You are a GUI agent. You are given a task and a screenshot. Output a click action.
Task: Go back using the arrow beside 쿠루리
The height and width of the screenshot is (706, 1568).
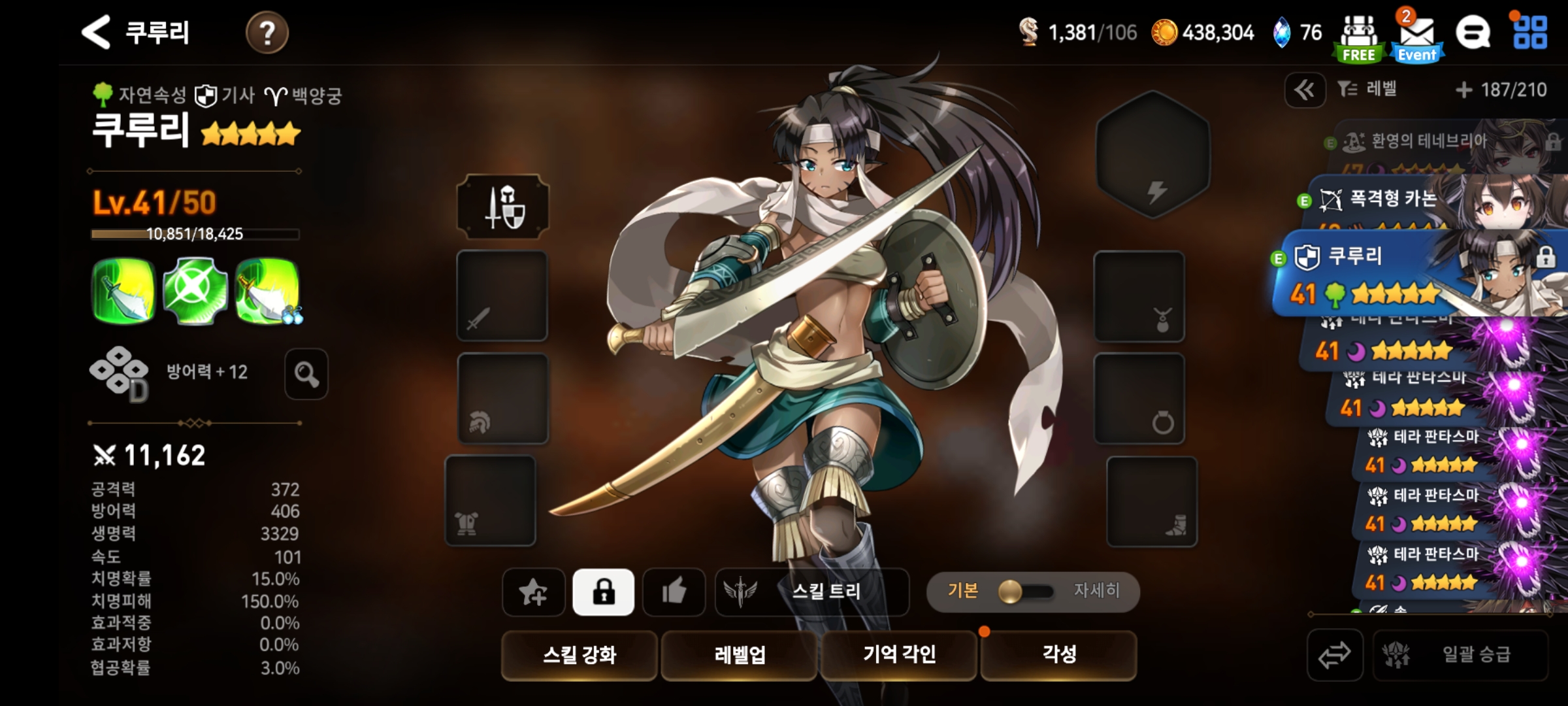coord(96,32)
